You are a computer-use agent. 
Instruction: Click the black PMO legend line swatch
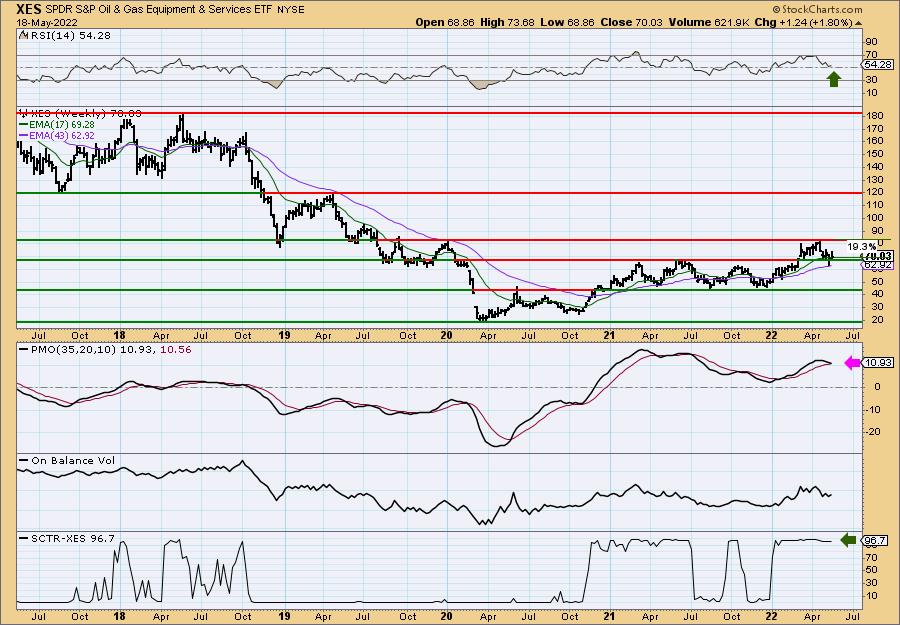click(x=23, y=350)
